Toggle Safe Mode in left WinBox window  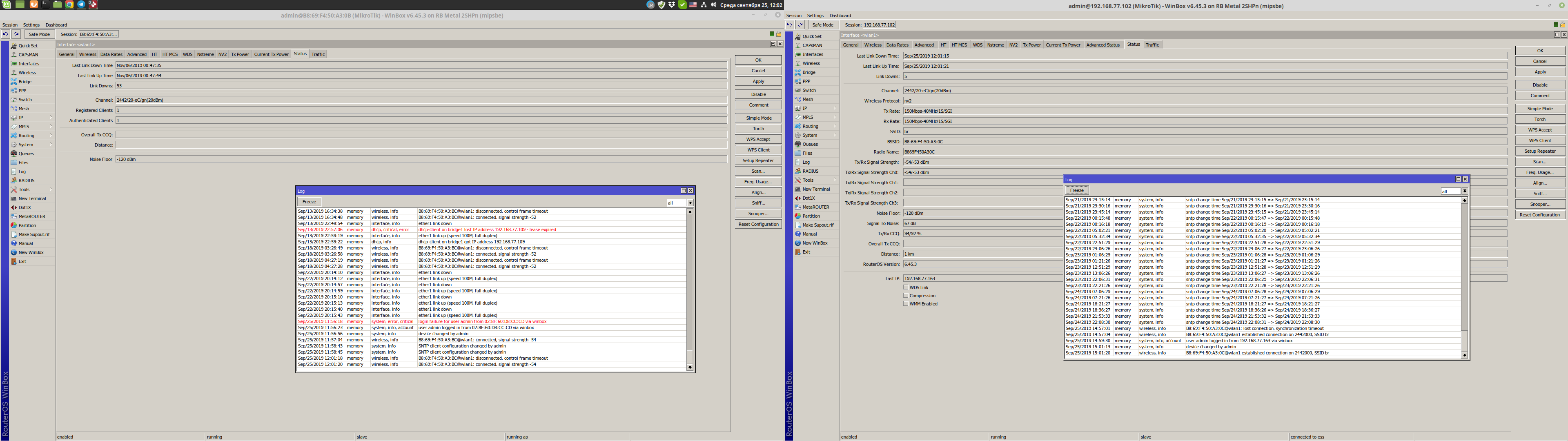pos(40,34)
